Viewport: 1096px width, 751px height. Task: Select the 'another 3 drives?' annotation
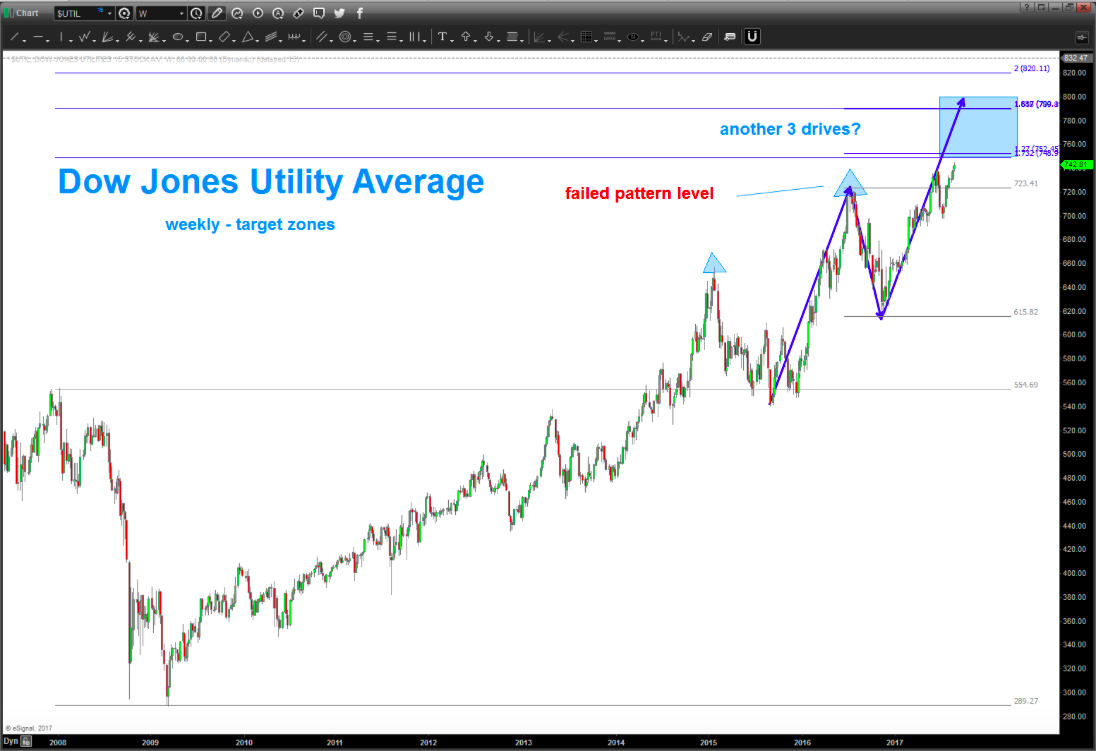click(x=790, y=129)
